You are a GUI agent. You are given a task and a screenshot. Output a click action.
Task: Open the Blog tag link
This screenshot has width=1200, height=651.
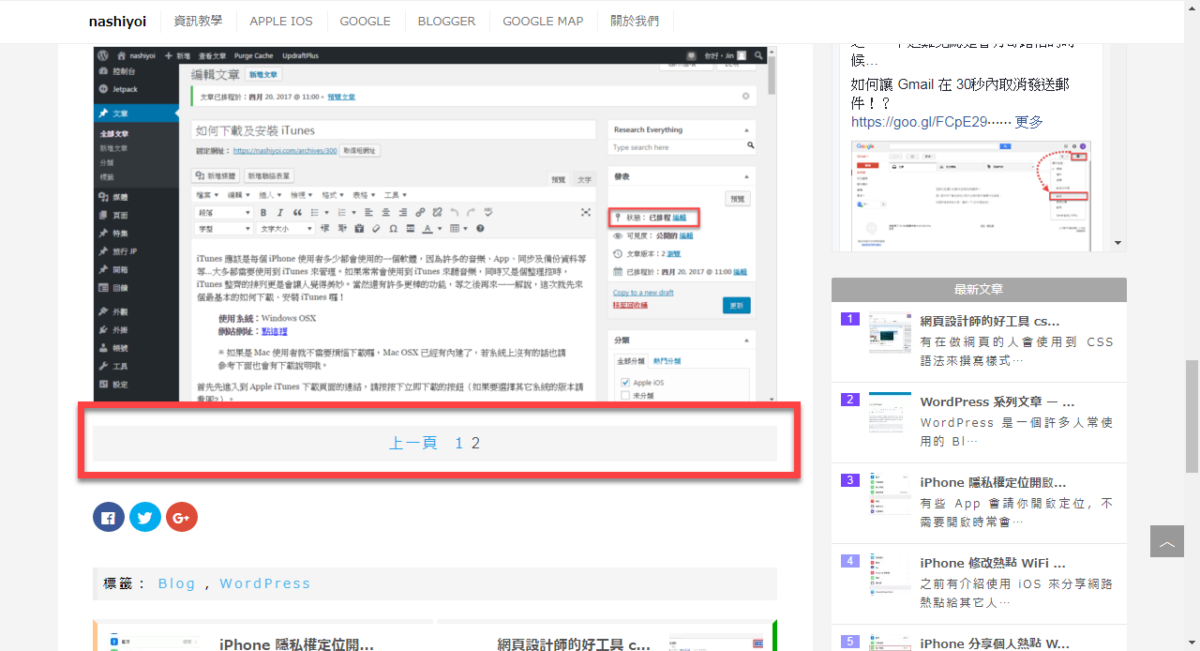coord(177,583)
